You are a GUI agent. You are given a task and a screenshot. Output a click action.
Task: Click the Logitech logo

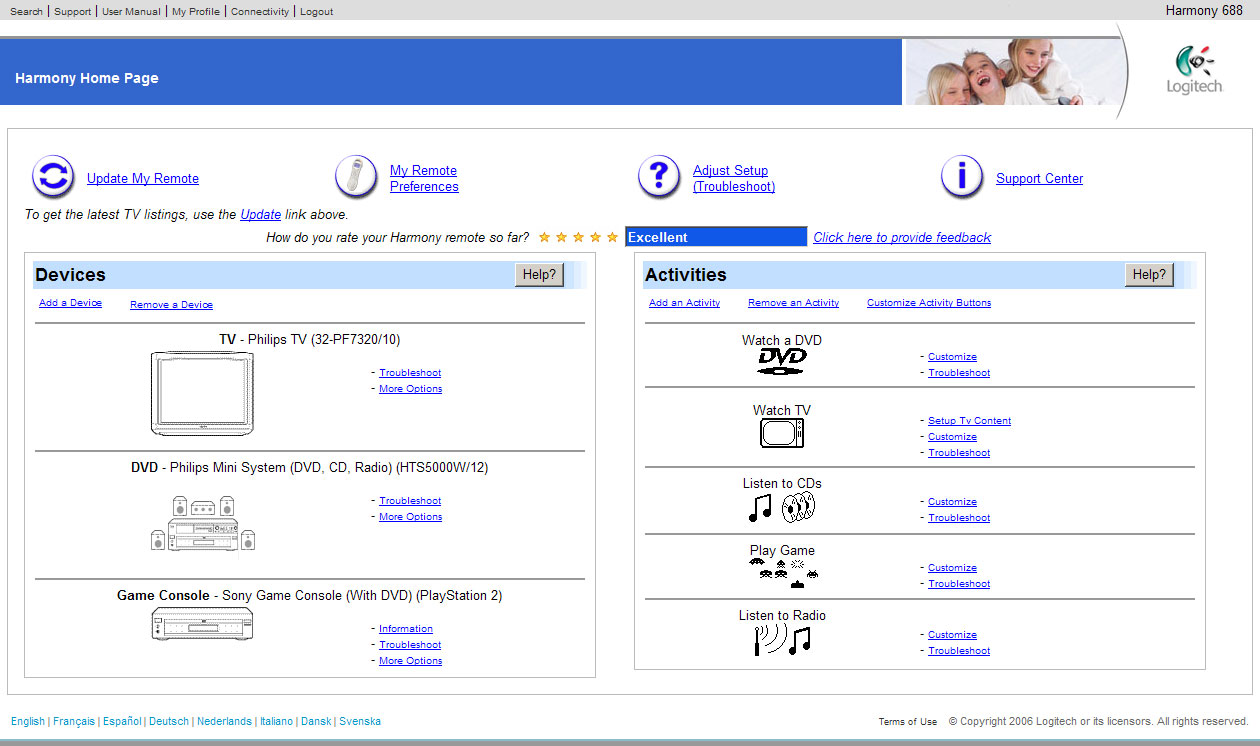[x=1194, y=69]
